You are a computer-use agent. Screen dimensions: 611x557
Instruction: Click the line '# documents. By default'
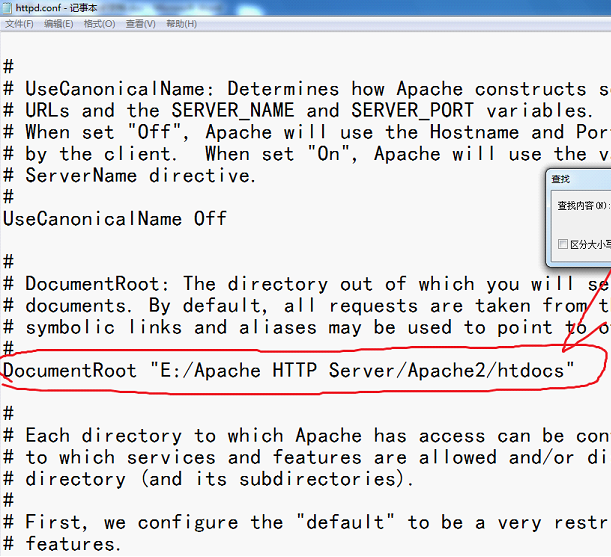click(x=307, y=306)
